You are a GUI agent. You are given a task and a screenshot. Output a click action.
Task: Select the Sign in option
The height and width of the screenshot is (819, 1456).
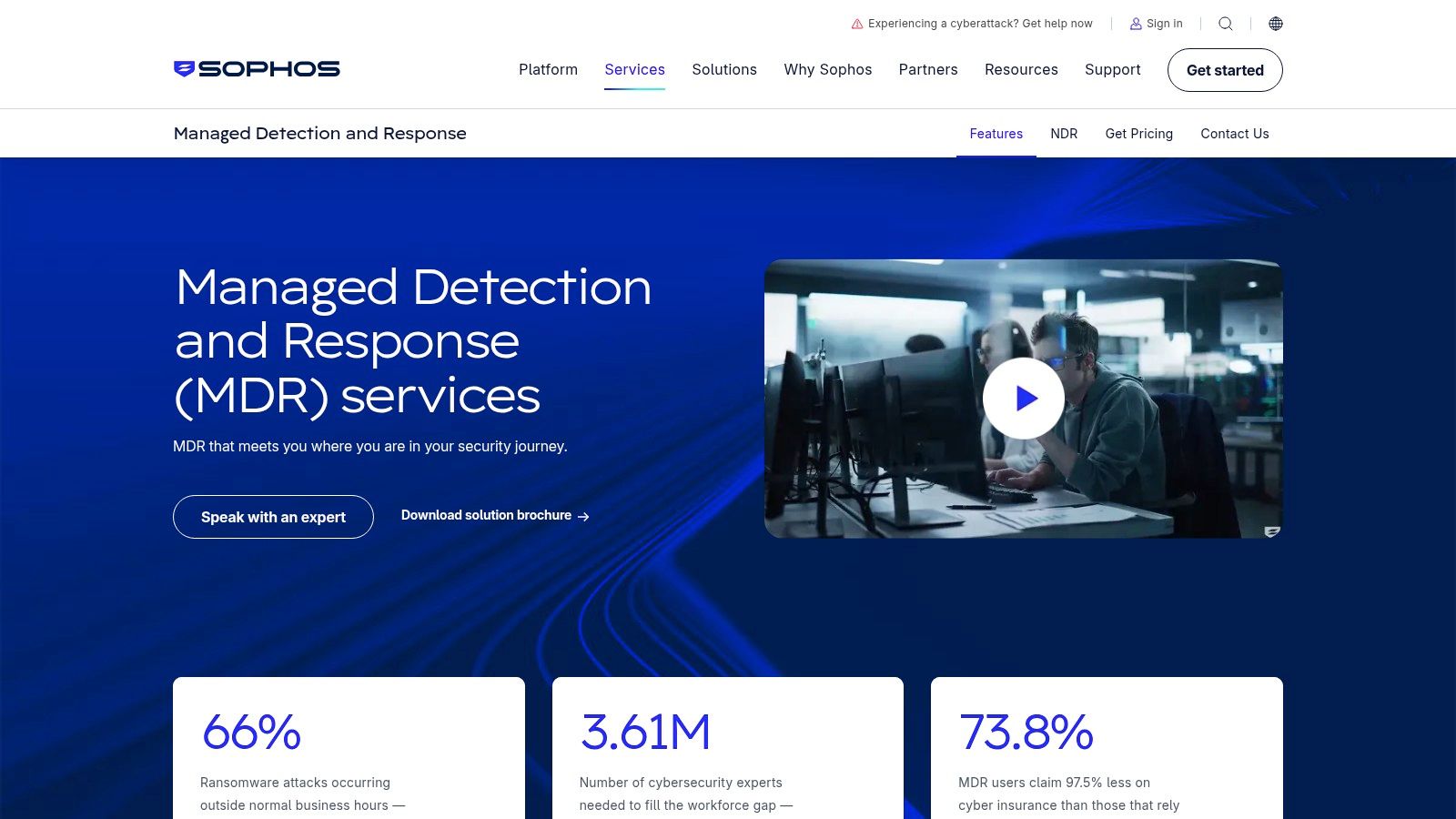[1163, 24]
